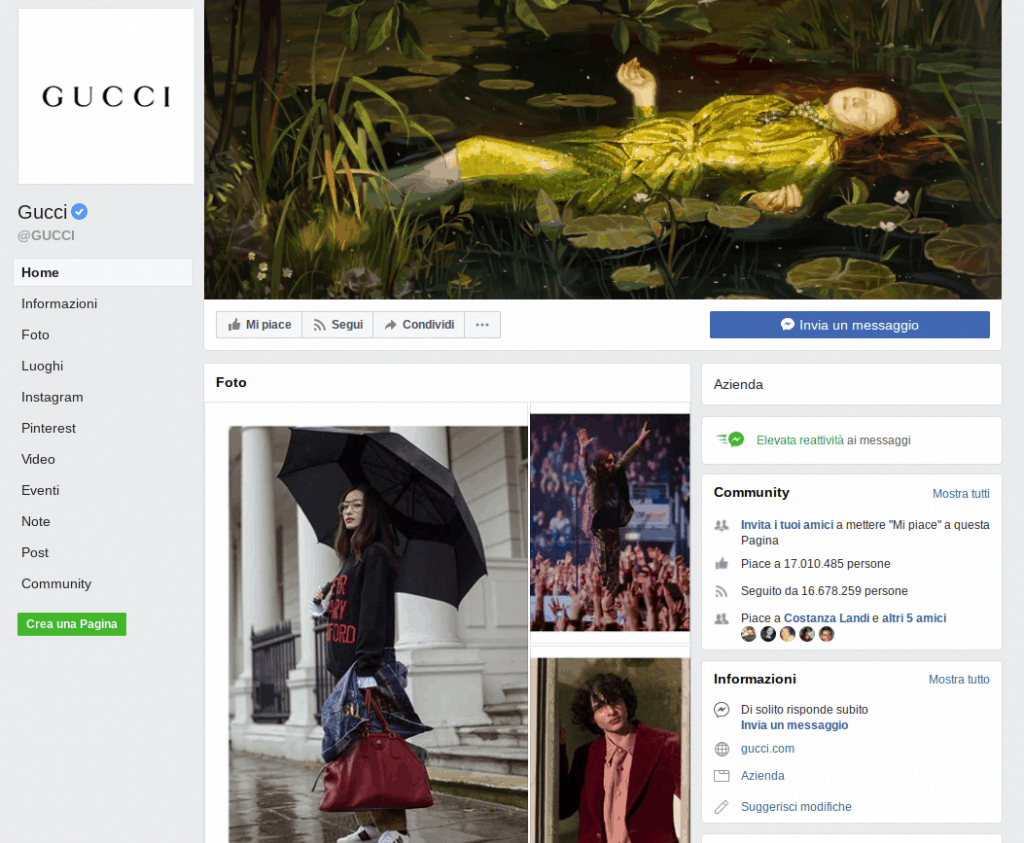Follow the page with Segui button
The width and height of the screenshot is (1024, 843).
[338, 325]
